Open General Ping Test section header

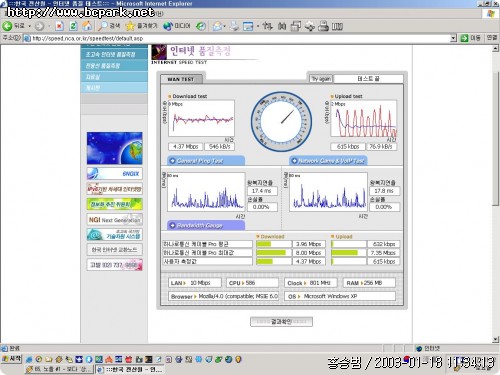point(206,161)
